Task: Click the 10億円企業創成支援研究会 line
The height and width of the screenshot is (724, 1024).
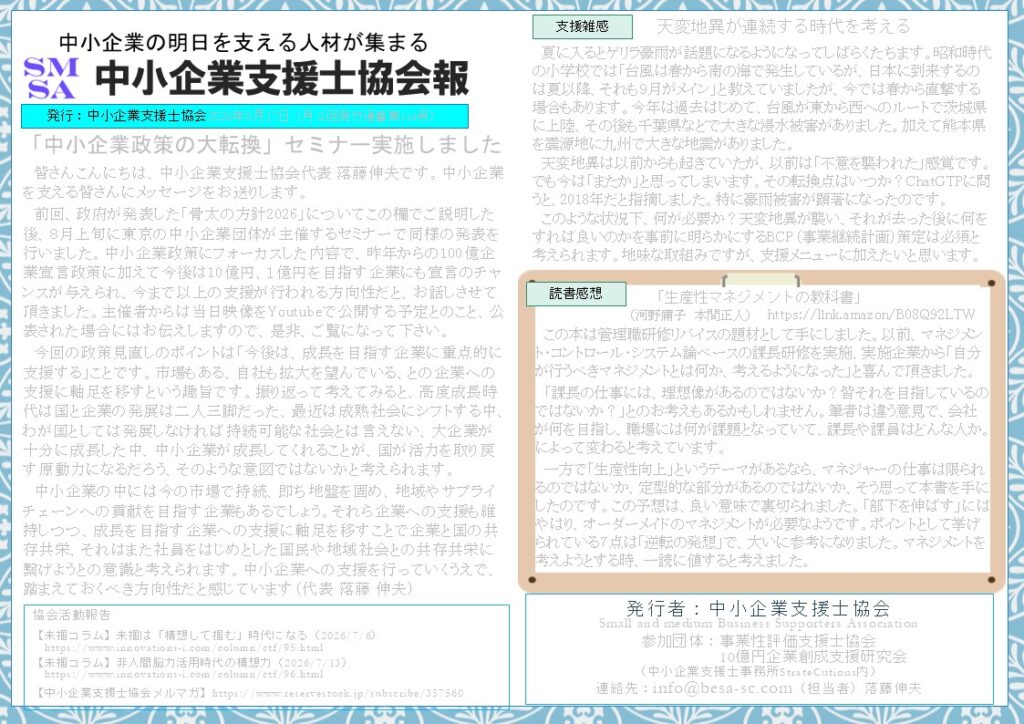Action: (813, 656)
